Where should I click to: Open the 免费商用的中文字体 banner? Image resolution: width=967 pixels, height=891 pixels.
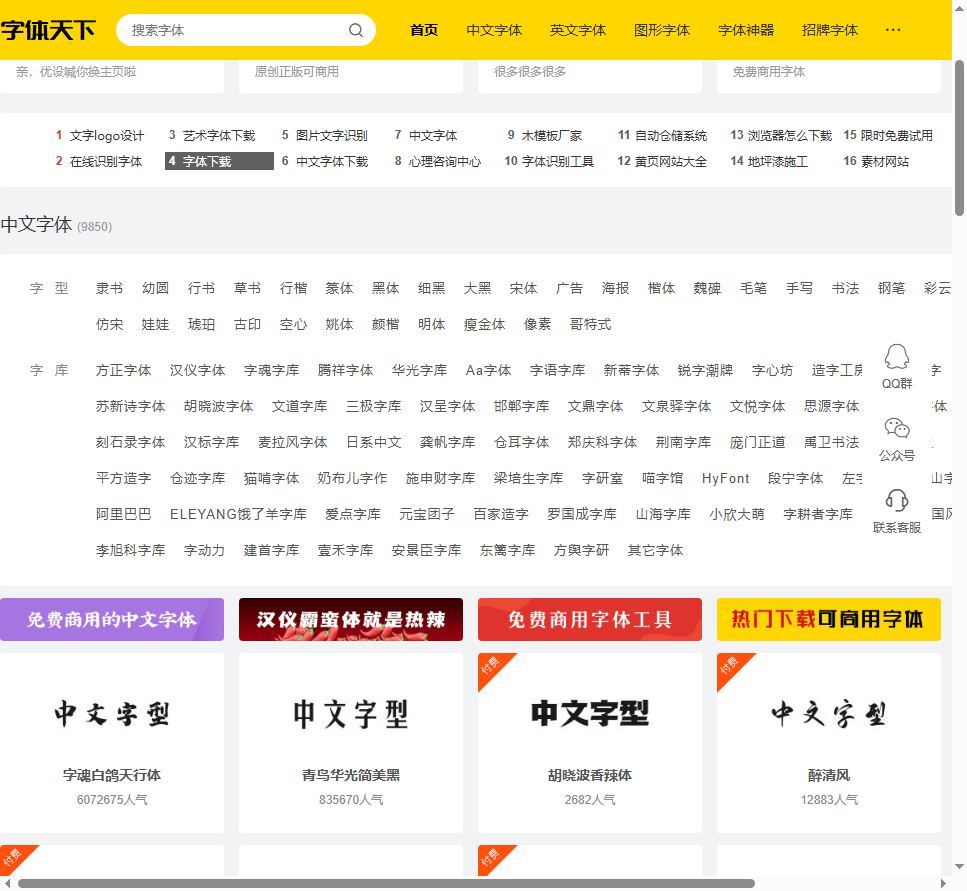click(x=112, y=619)
